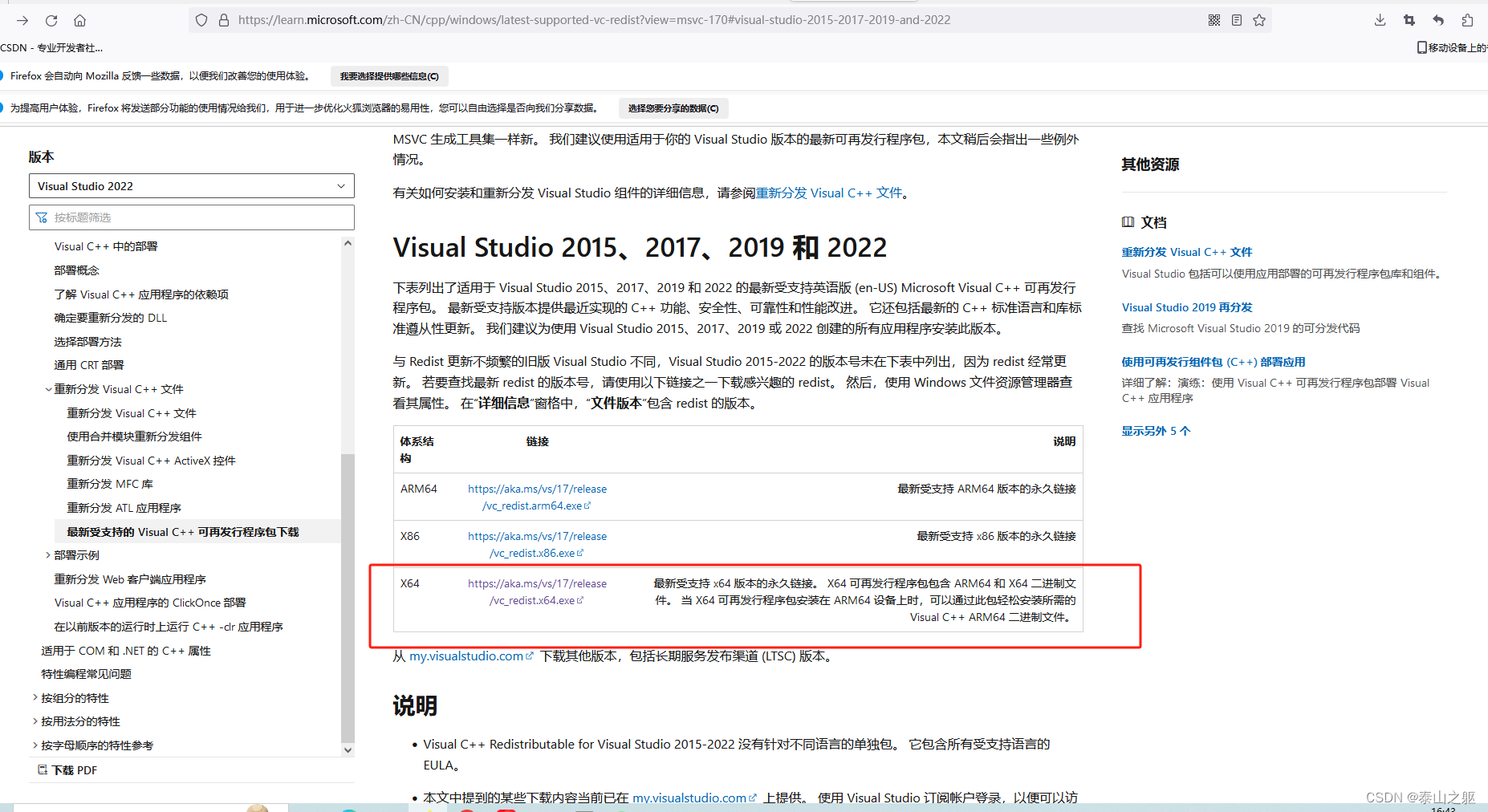1488x812 pixels.
Task: Expand the 按用法分的特性 node
Action: pos(35,721)
